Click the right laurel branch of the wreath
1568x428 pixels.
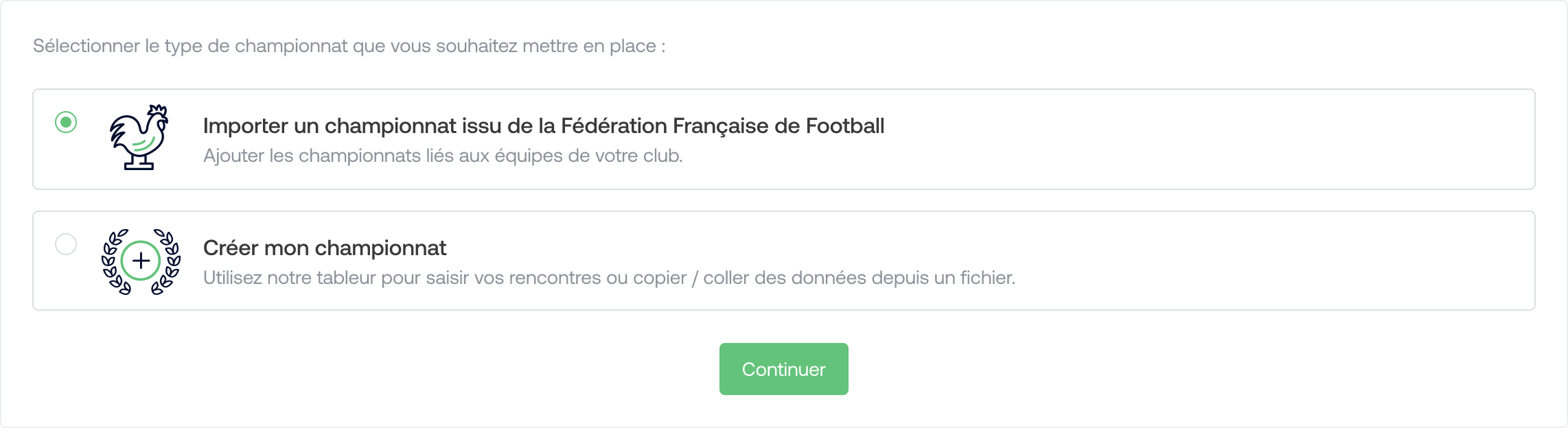[x=167, y=261]
